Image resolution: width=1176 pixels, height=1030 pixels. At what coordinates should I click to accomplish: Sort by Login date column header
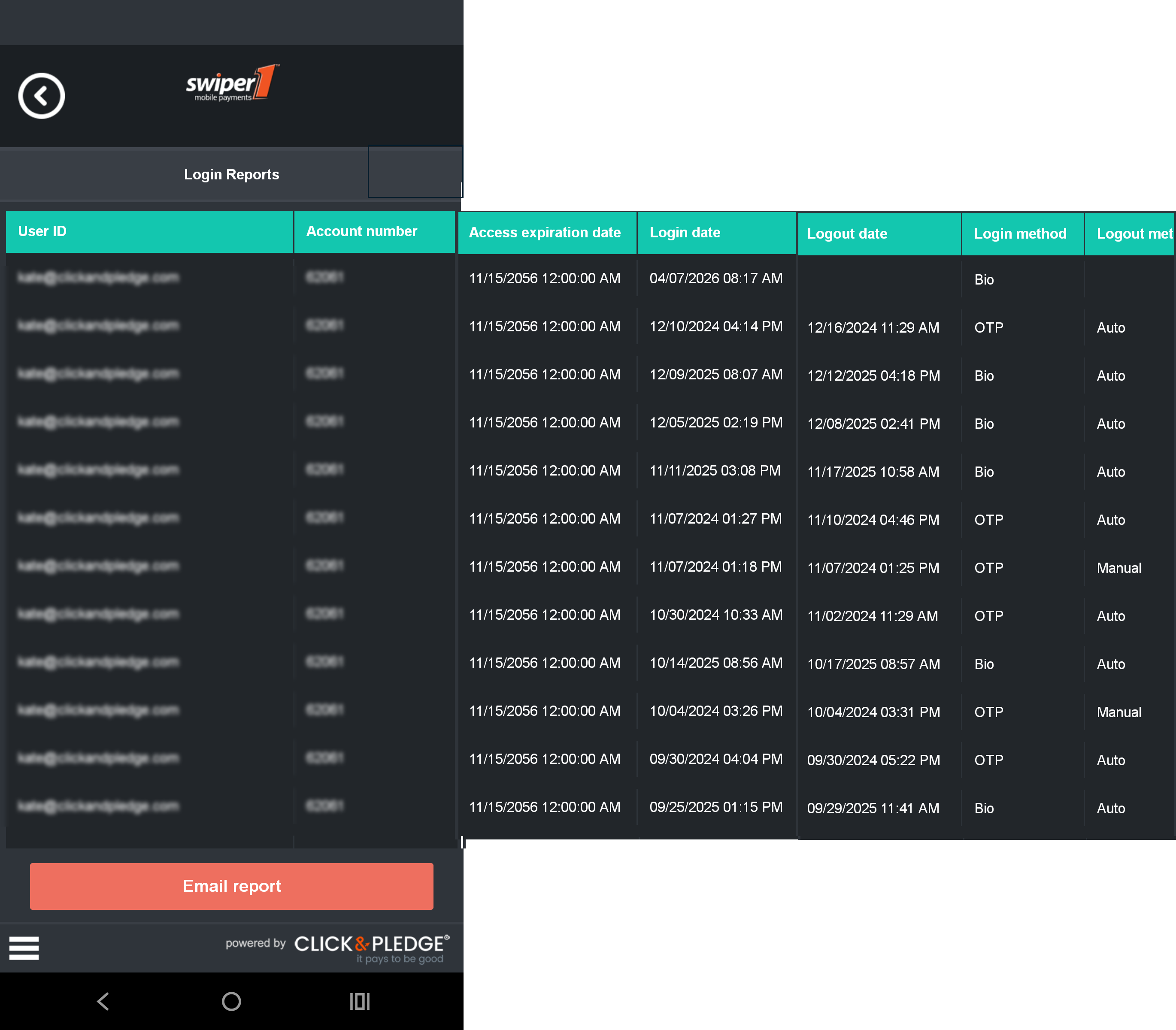click(716, 233)
